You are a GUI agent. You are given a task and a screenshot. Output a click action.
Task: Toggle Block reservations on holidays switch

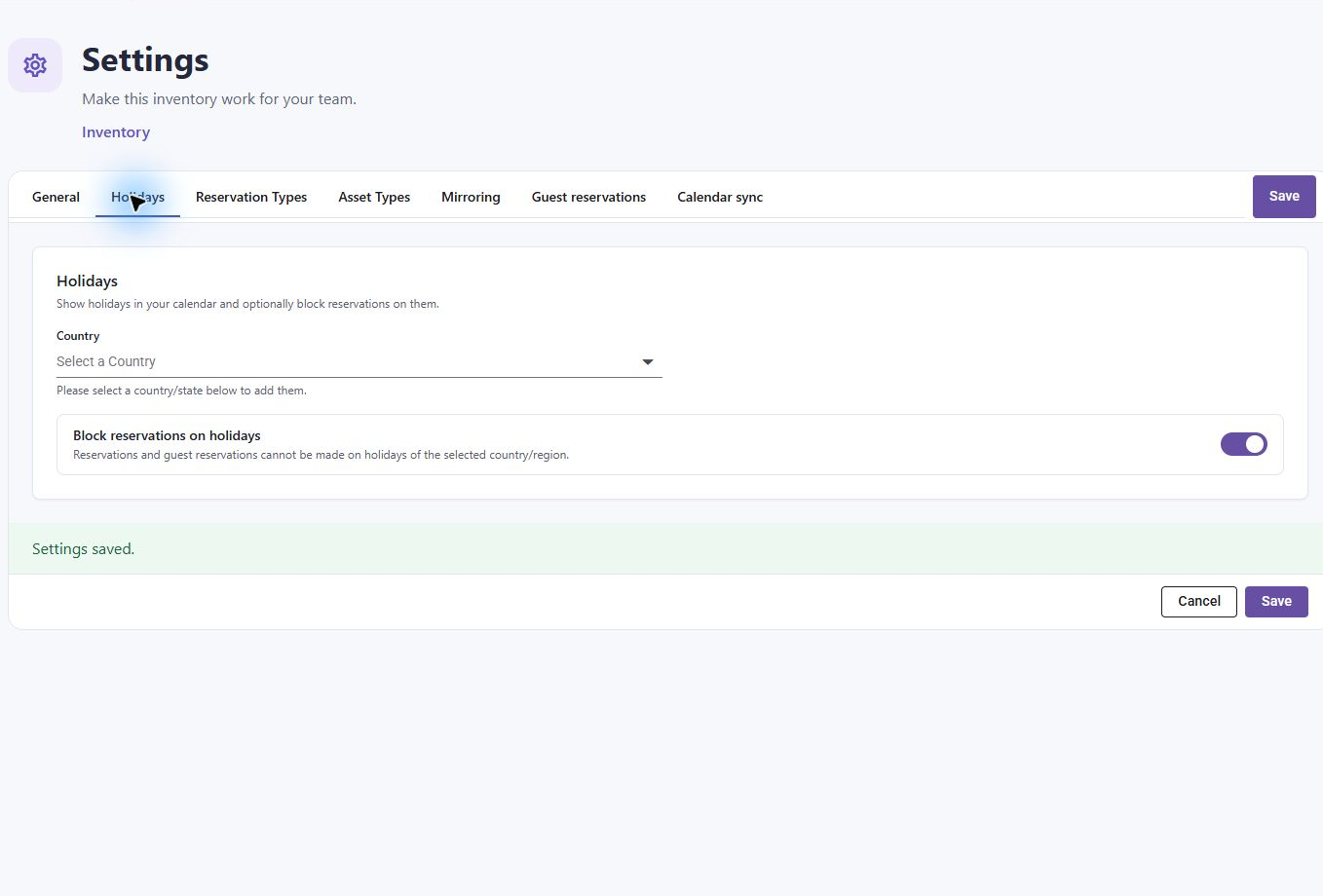pyautogui.click(x=1243, y=444)
